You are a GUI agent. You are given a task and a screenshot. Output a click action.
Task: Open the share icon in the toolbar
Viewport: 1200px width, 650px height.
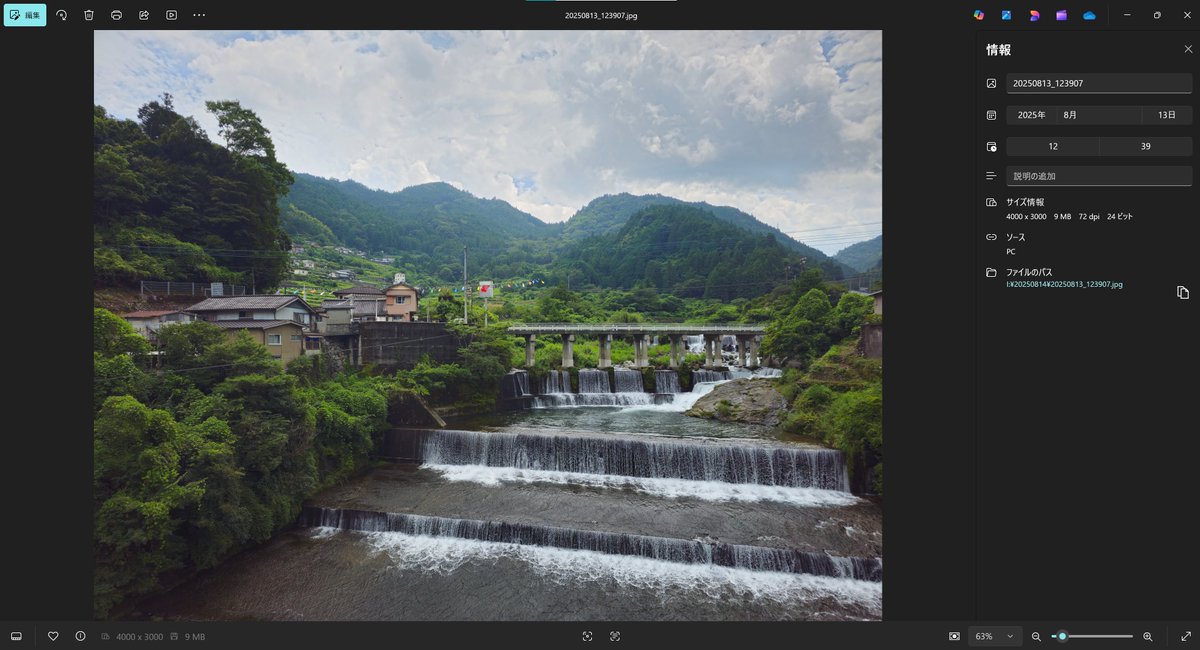click(144, 15)
